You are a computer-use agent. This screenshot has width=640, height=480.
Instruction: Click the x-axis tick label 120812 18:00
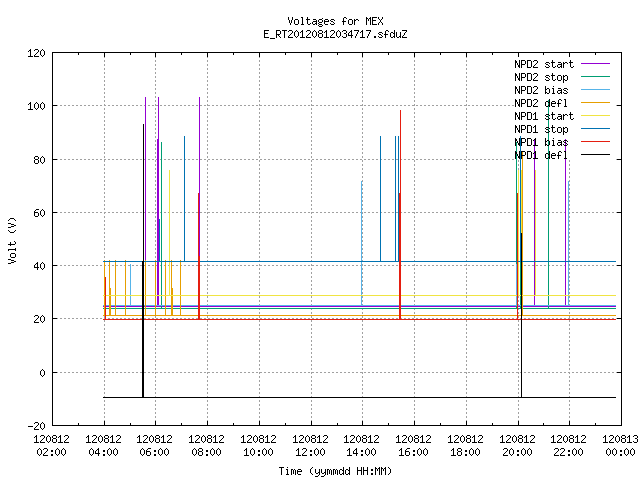tap(465, 445)
